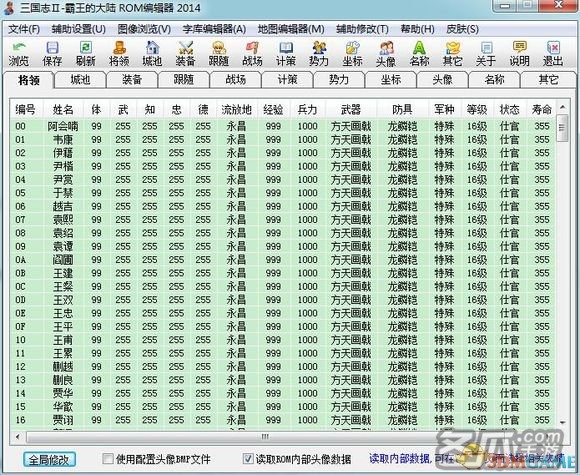The image size is (580, 475).
Task: Click the 关于 about toolbar icon
Action: pos(486,54)
